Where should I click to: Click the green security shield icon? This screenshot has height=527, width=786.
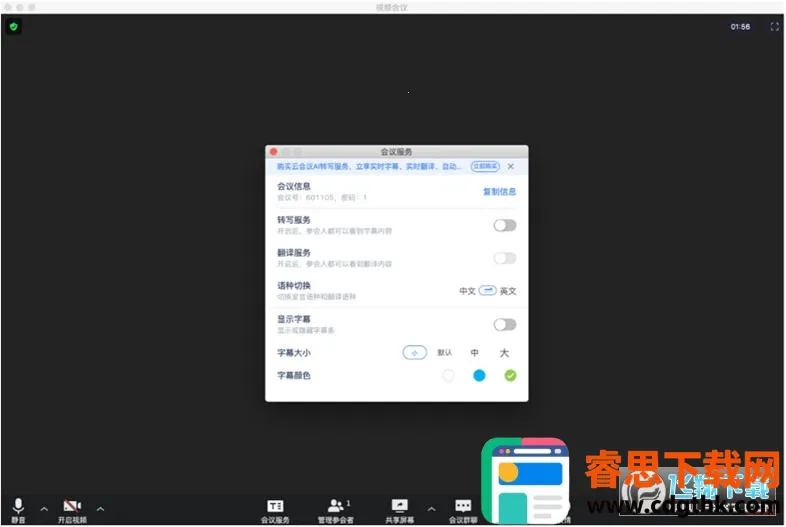tap(13, 27)
